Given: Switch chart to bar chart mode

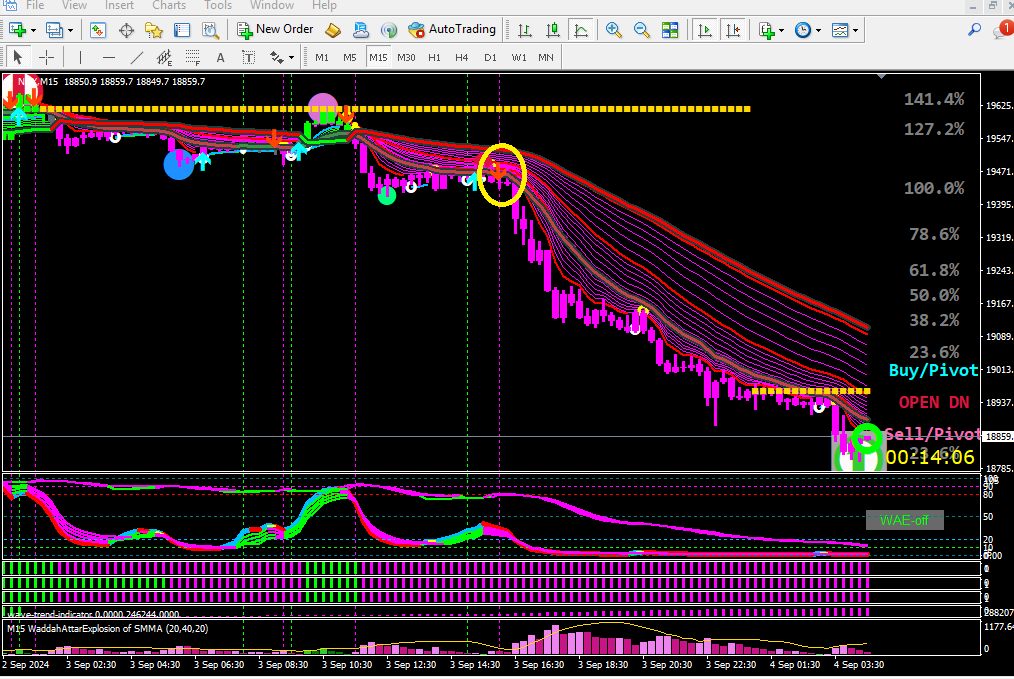Looking at the screenshot, I should click(x=524, y=30).
